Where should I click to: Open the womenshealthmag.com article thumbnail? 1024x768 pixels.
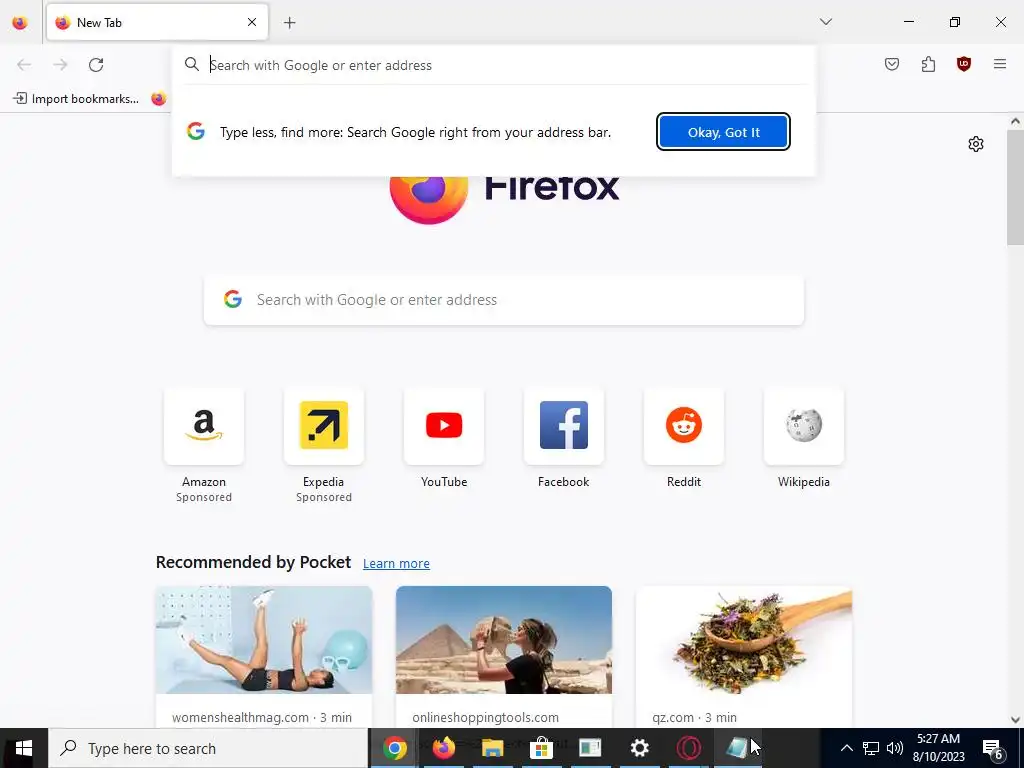(264, 640)
